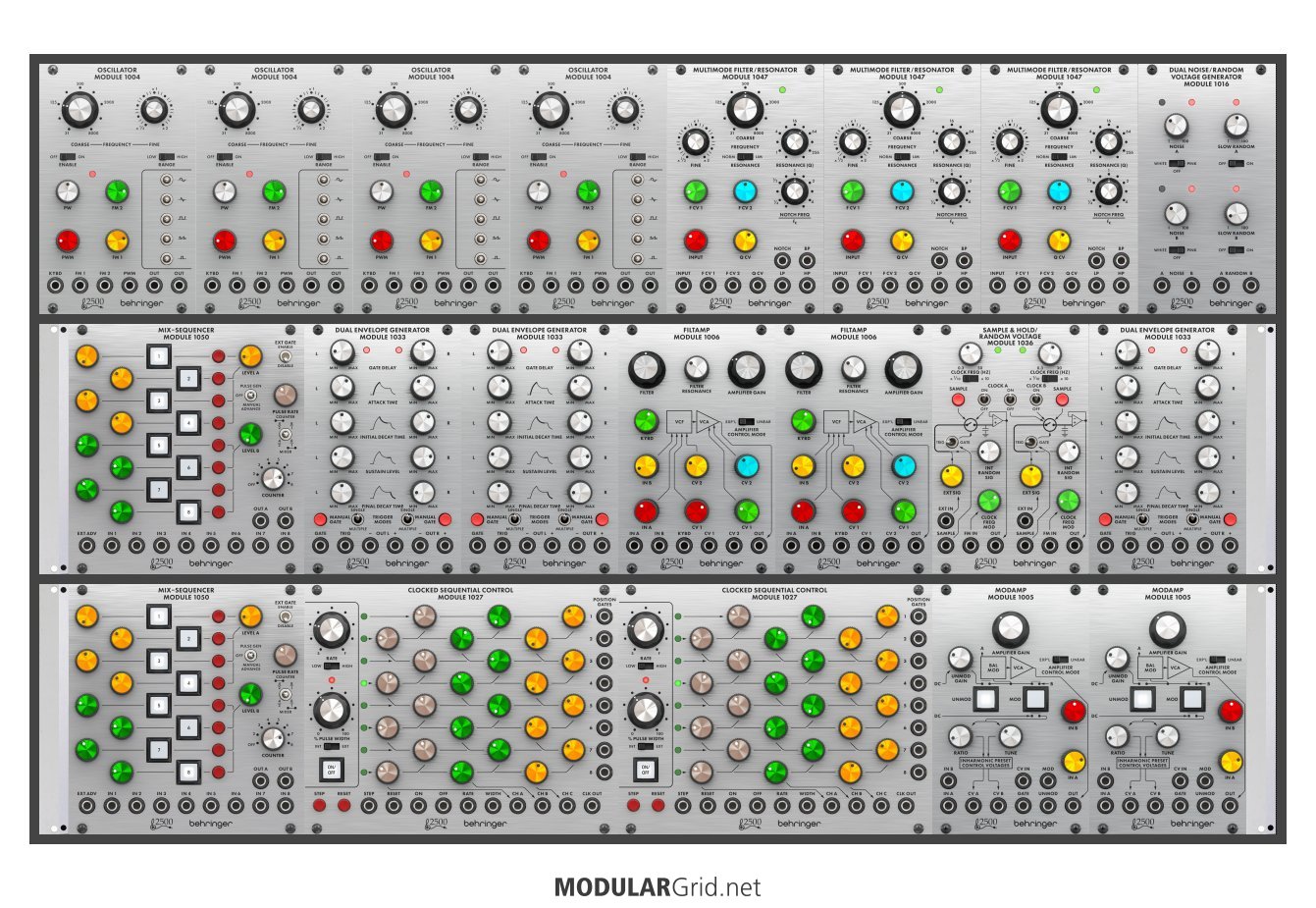Image resolution: width=1316 pixels, height=908 pixels.
Task: Toggle the ENABLE off/on switch on the leftmost Oscillator
Action: pos(68,157)
